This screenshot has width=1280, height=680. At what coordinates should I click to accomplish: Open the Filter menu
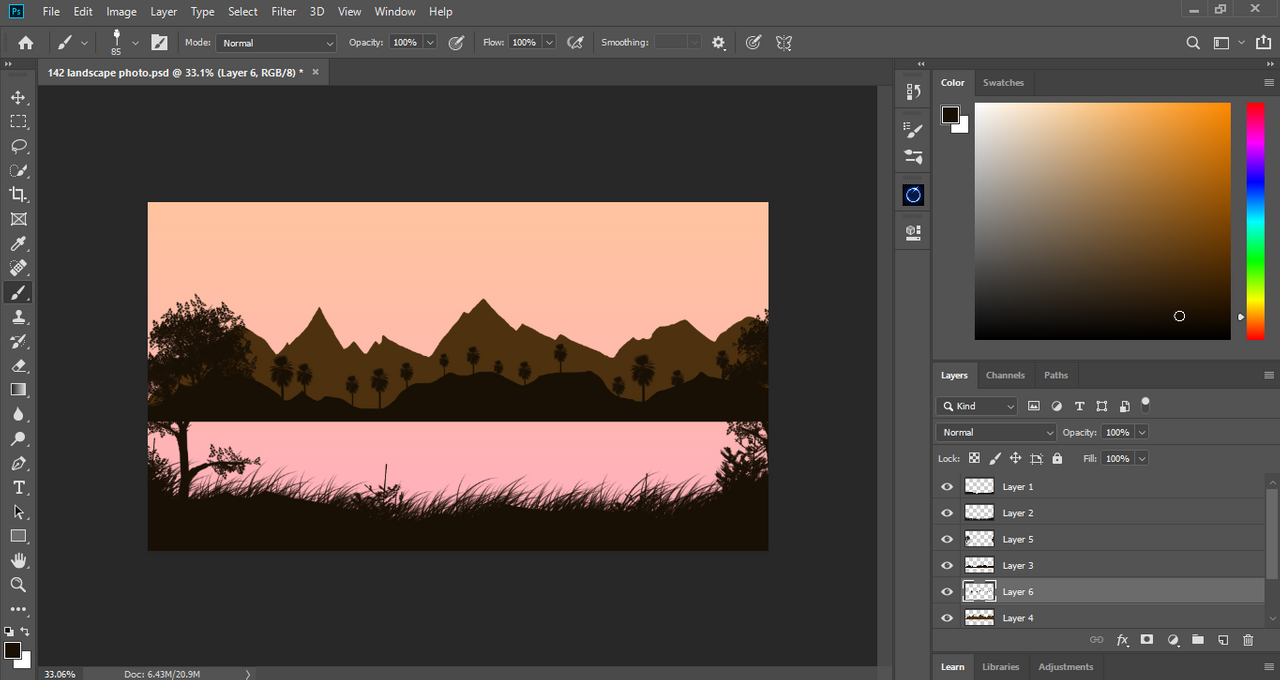pyautogui.click(x=284, y=12)
